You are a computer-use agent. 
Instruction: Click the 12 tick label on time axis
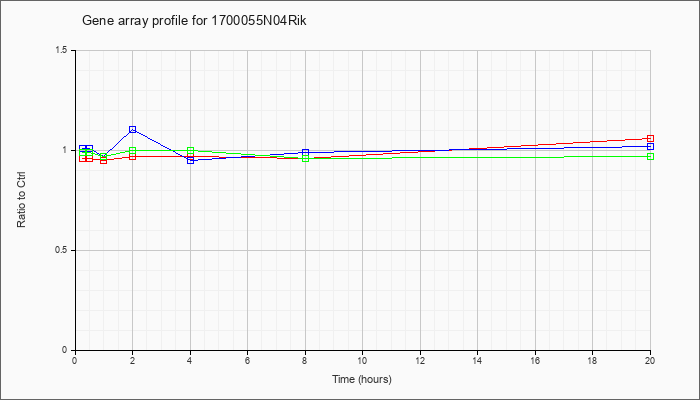tap(420, 360)
